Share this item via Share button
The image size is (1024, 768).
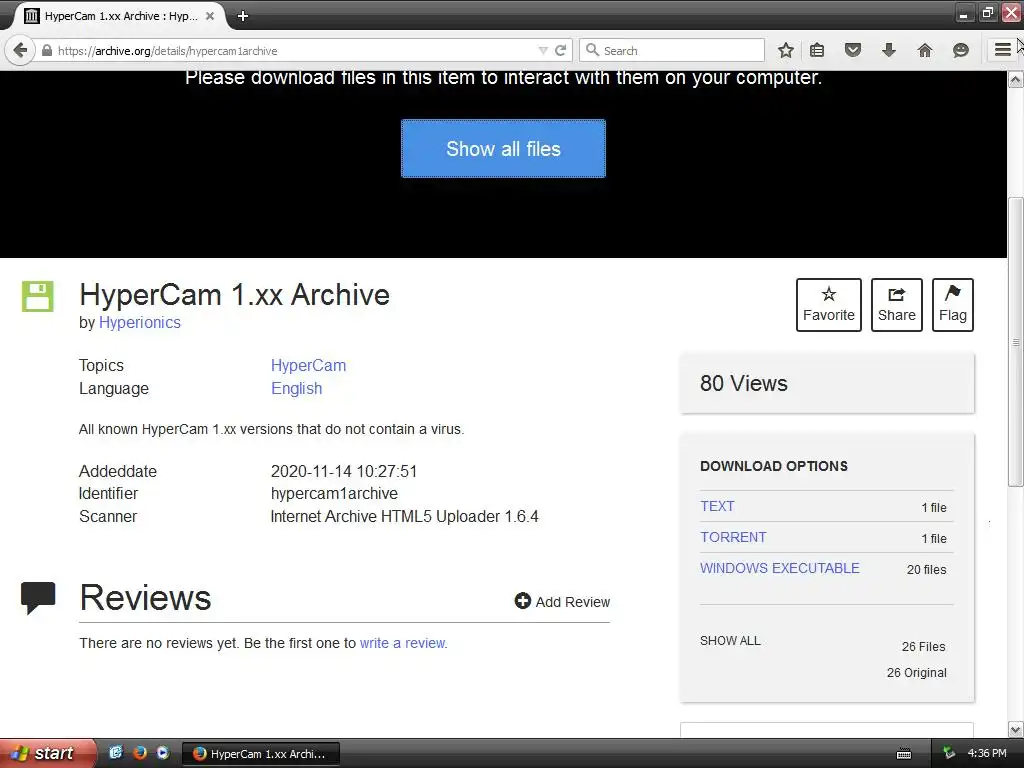(x=897, y=305)
